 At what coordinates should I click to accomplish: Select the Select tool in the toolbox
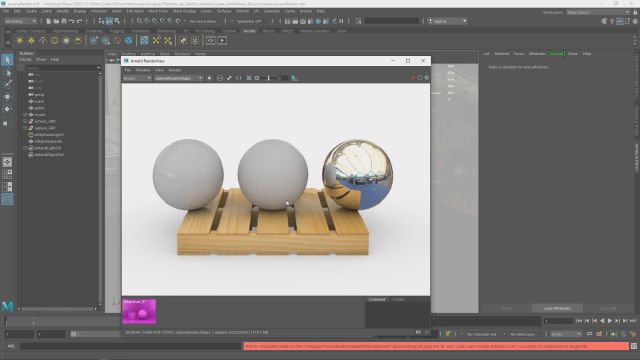[x=7, y=60]
